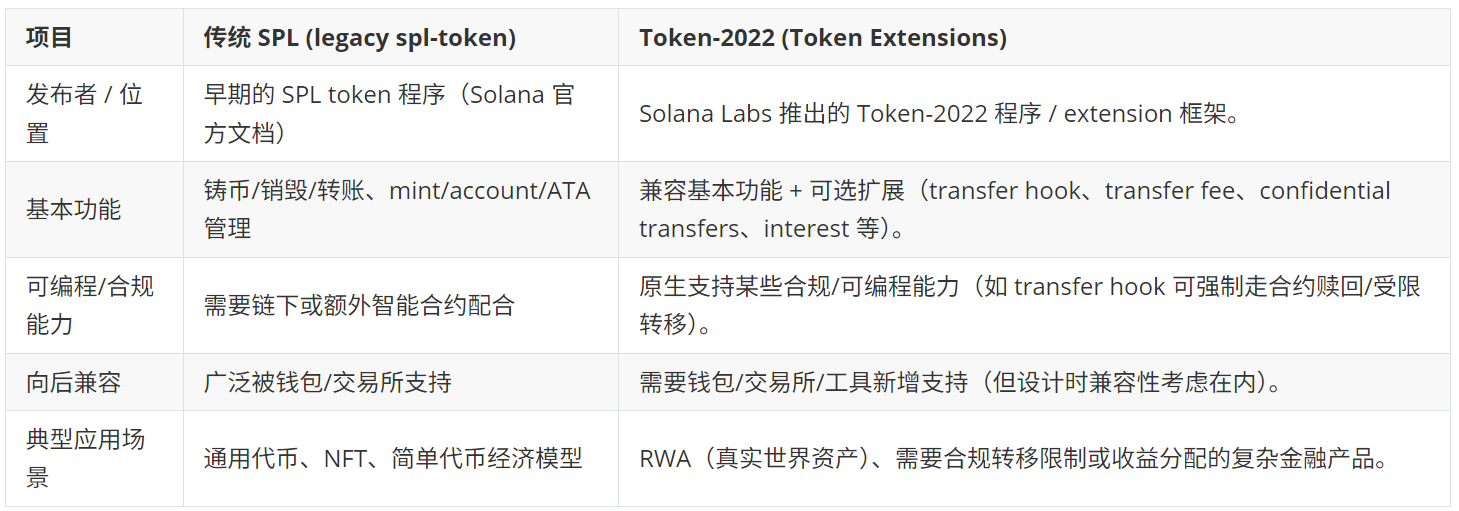Select the 典型应用场景 row label
The width and height of the screenshot is (1459, 511).
[85, 458]
